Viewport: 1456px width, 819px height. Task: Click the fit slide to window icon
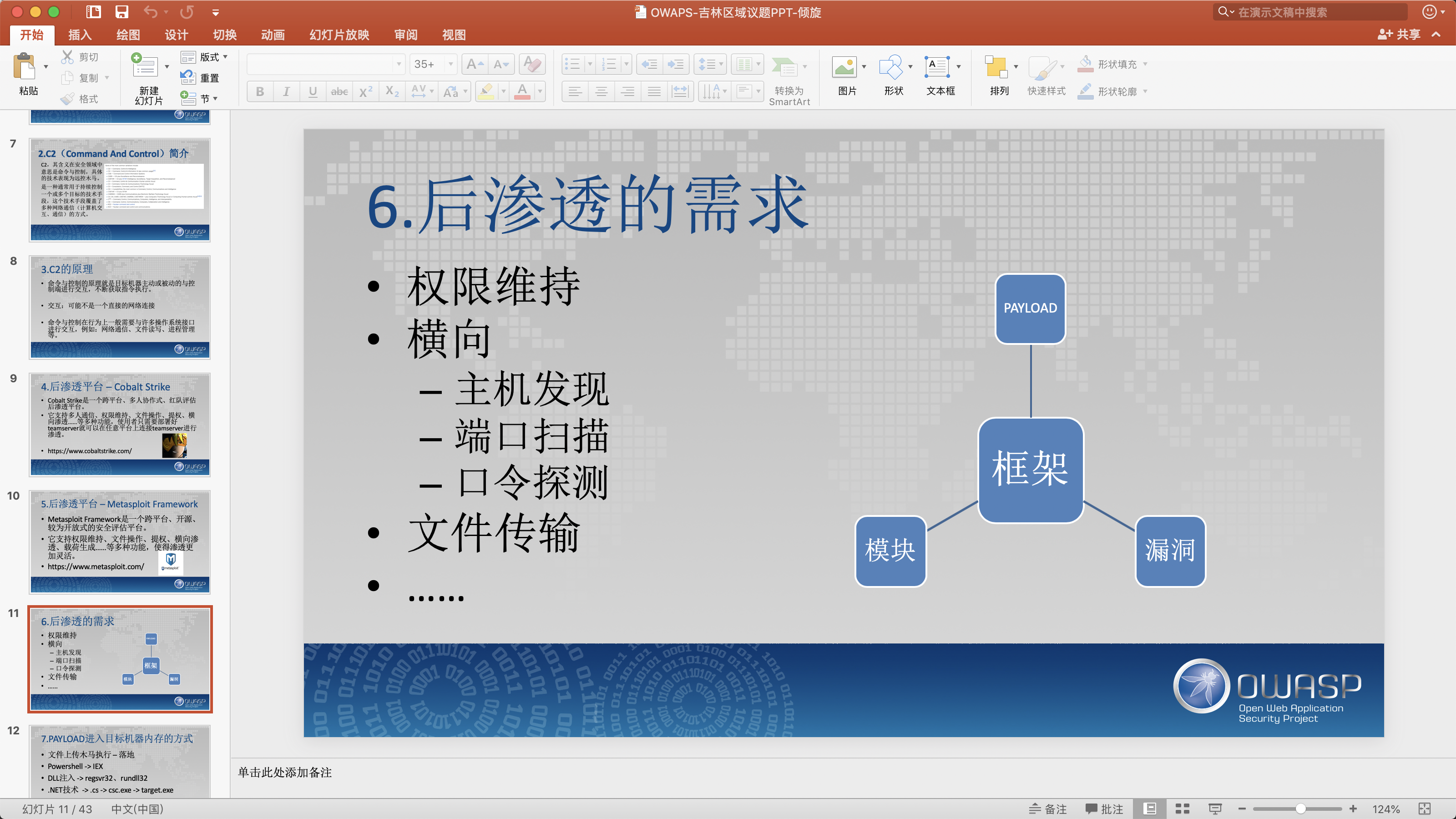(1424, 809)
